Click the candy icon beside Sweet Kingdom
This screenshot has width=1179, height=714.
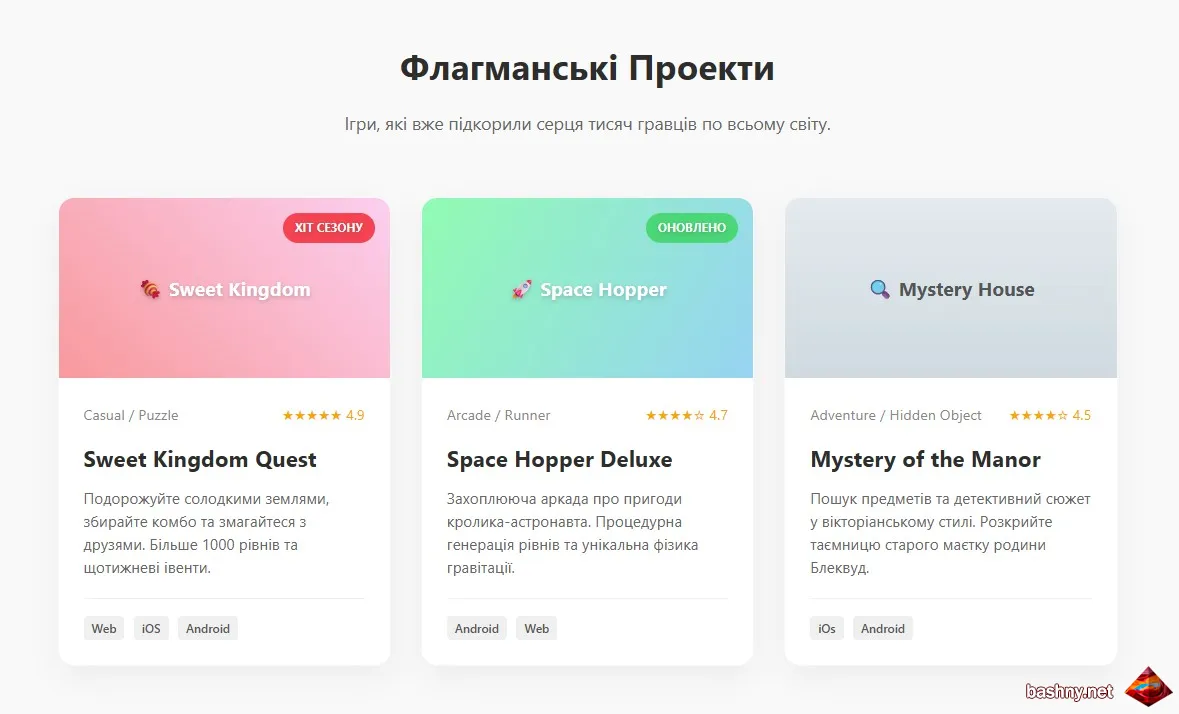tap(150, 289)
